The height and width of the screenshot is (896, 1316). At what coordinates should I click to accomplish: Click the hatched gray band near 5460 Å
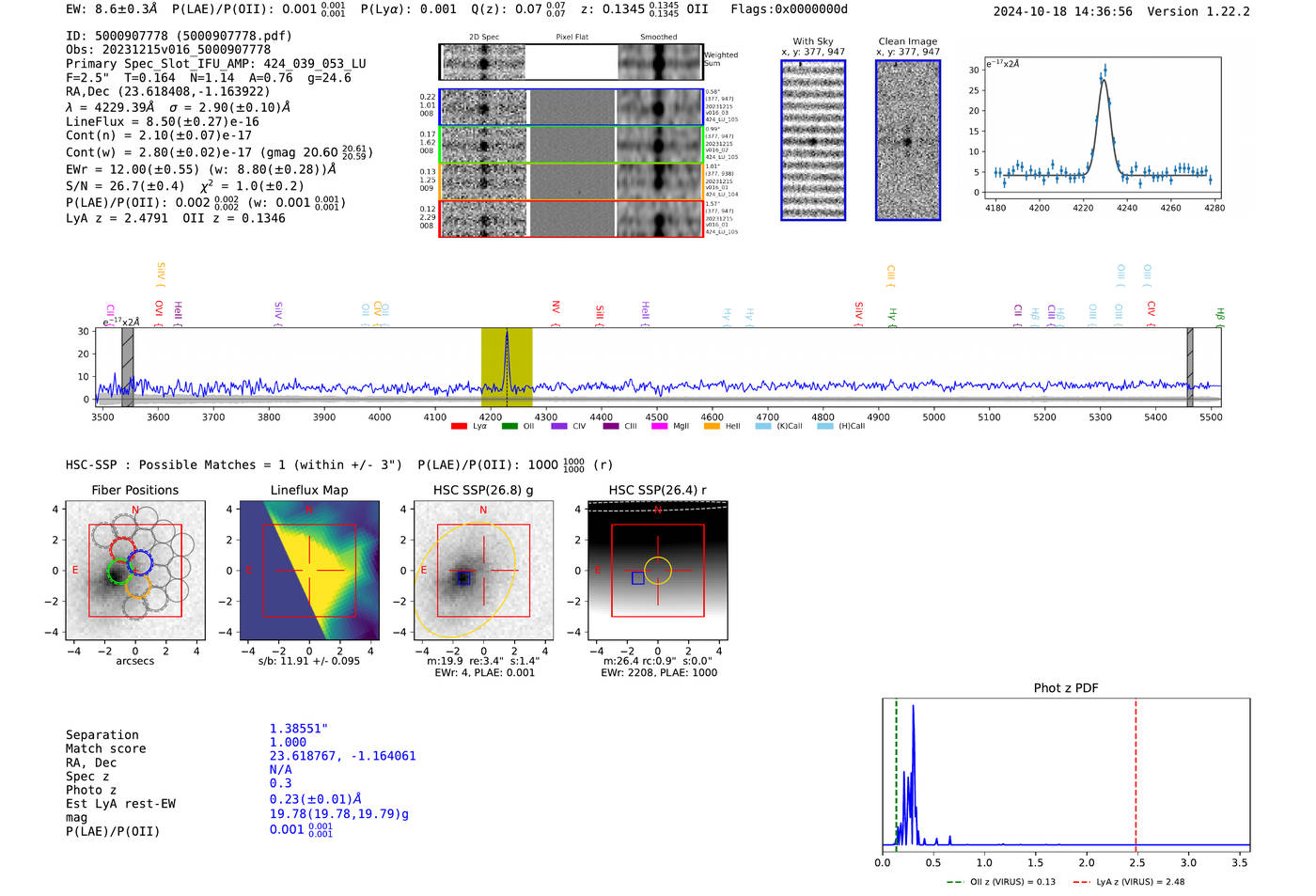tap(1189, 367)
